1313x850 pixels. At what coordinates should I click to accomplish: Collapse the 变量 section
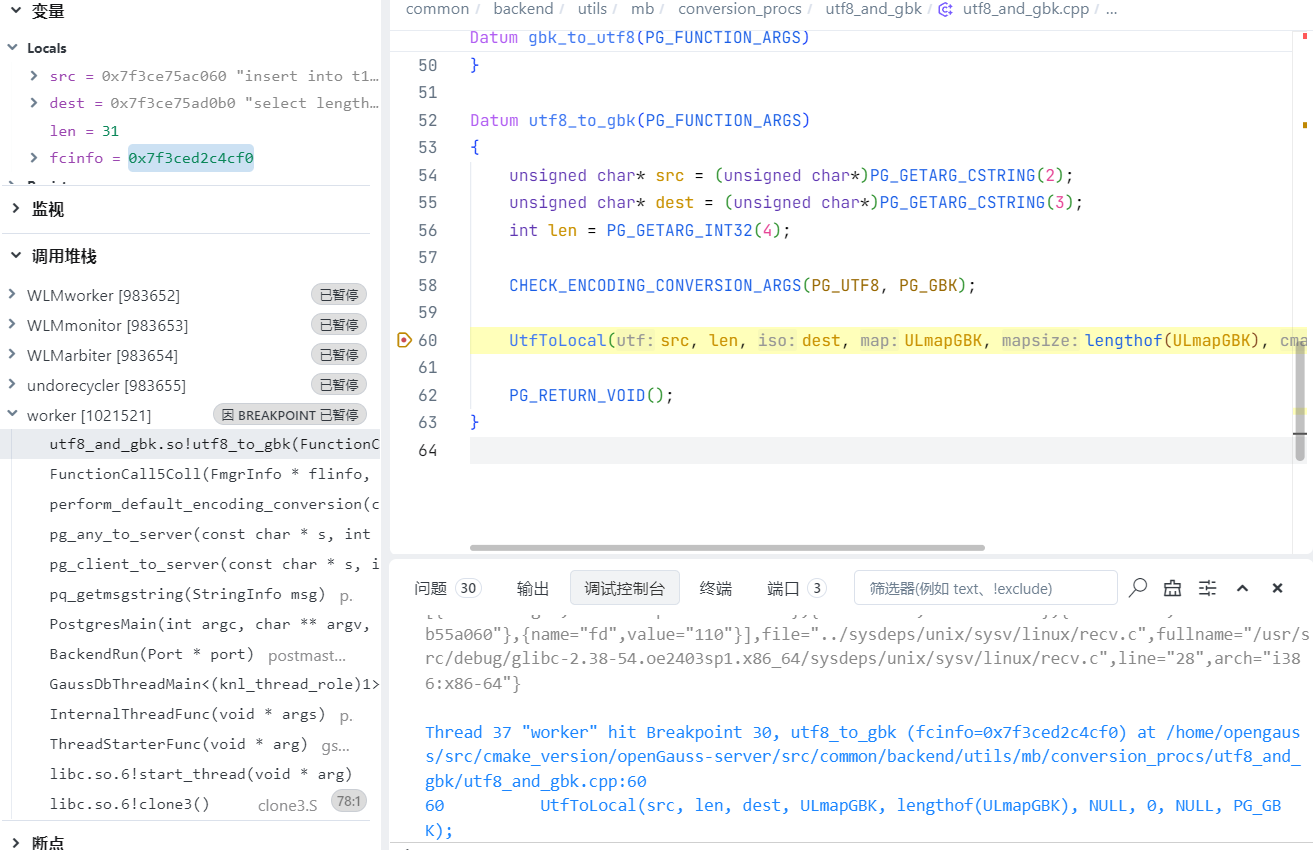14,12
